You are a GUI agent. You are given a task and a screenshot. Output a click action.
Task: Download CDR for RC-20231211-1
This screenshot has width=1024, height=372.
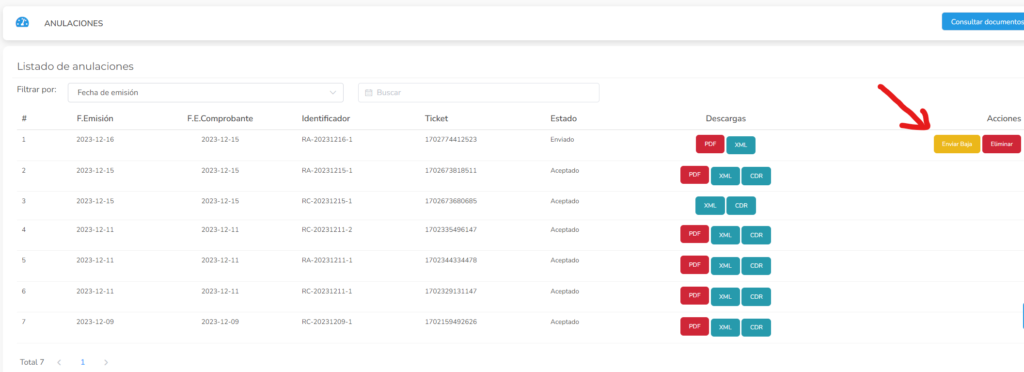[756, 296]
